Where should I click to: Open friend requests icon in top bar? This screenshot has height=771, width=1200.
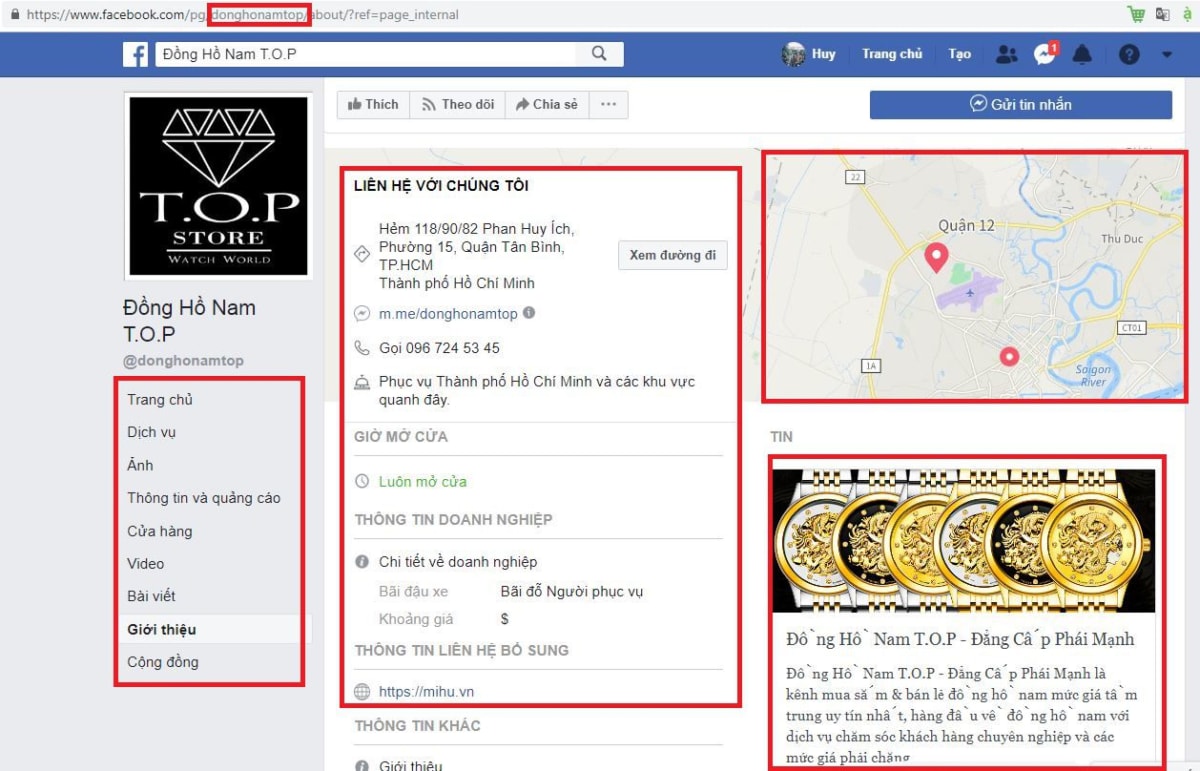point(1007,55)
